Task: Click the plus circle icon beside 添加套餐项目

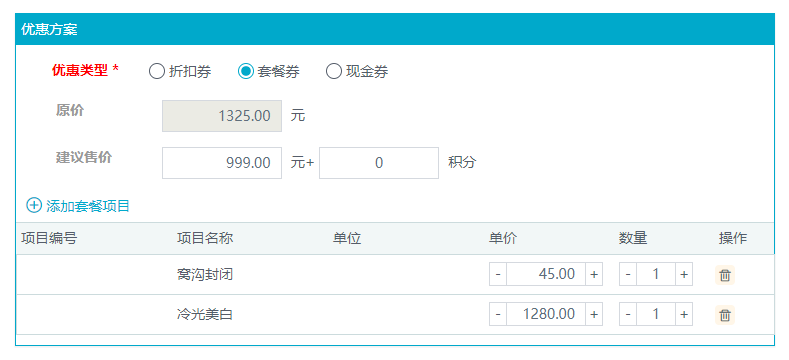Action: point(34,205)
